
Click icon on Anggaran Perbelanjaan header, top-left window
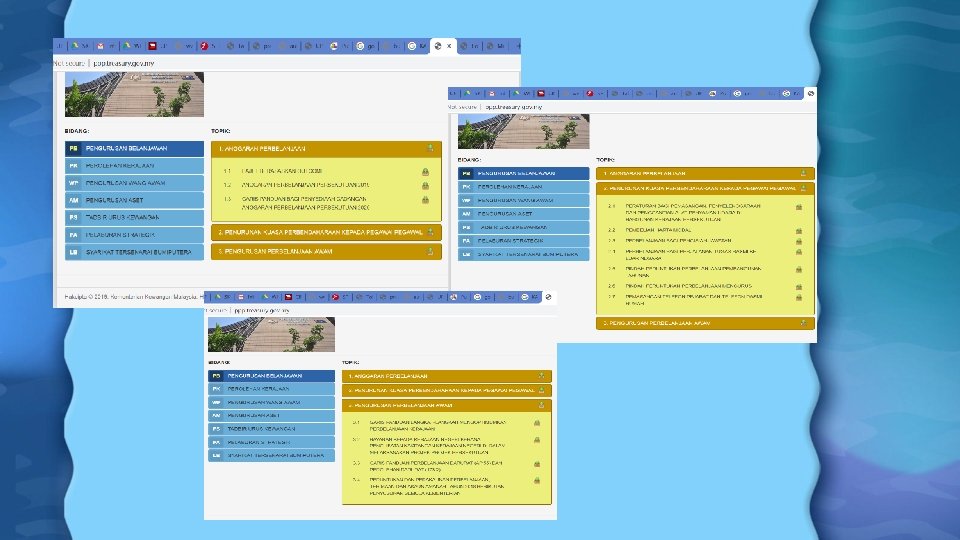pos(430,148)
